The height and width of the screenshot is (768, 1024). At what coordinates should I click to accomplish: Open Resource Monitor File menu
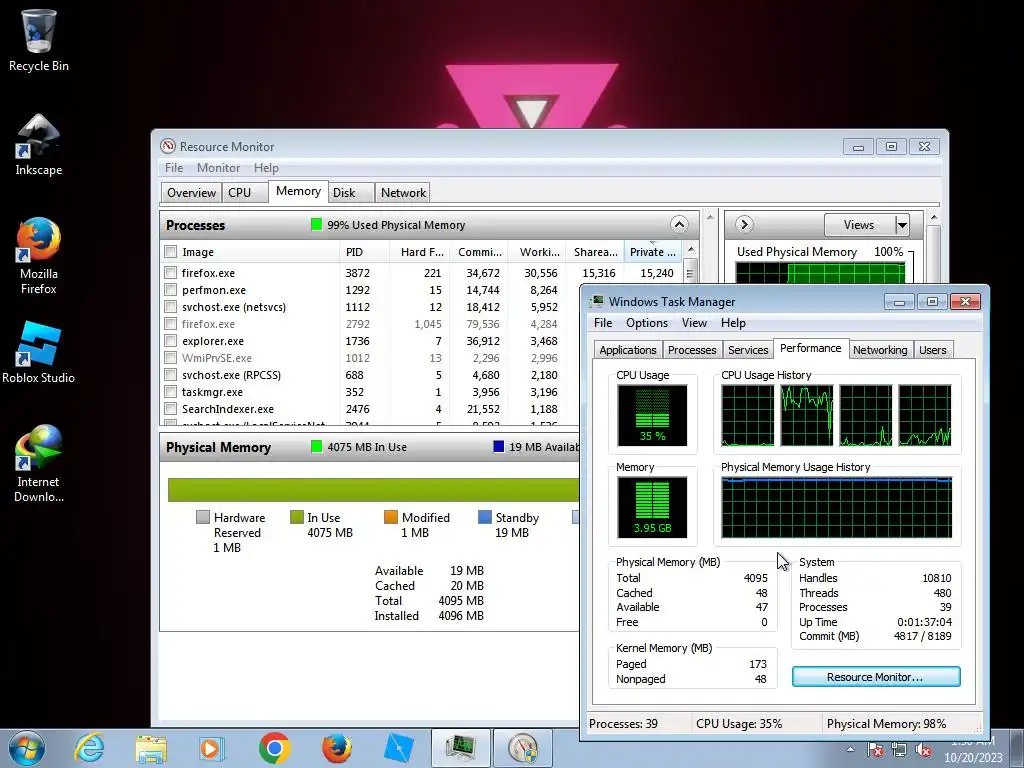(174, 168)
